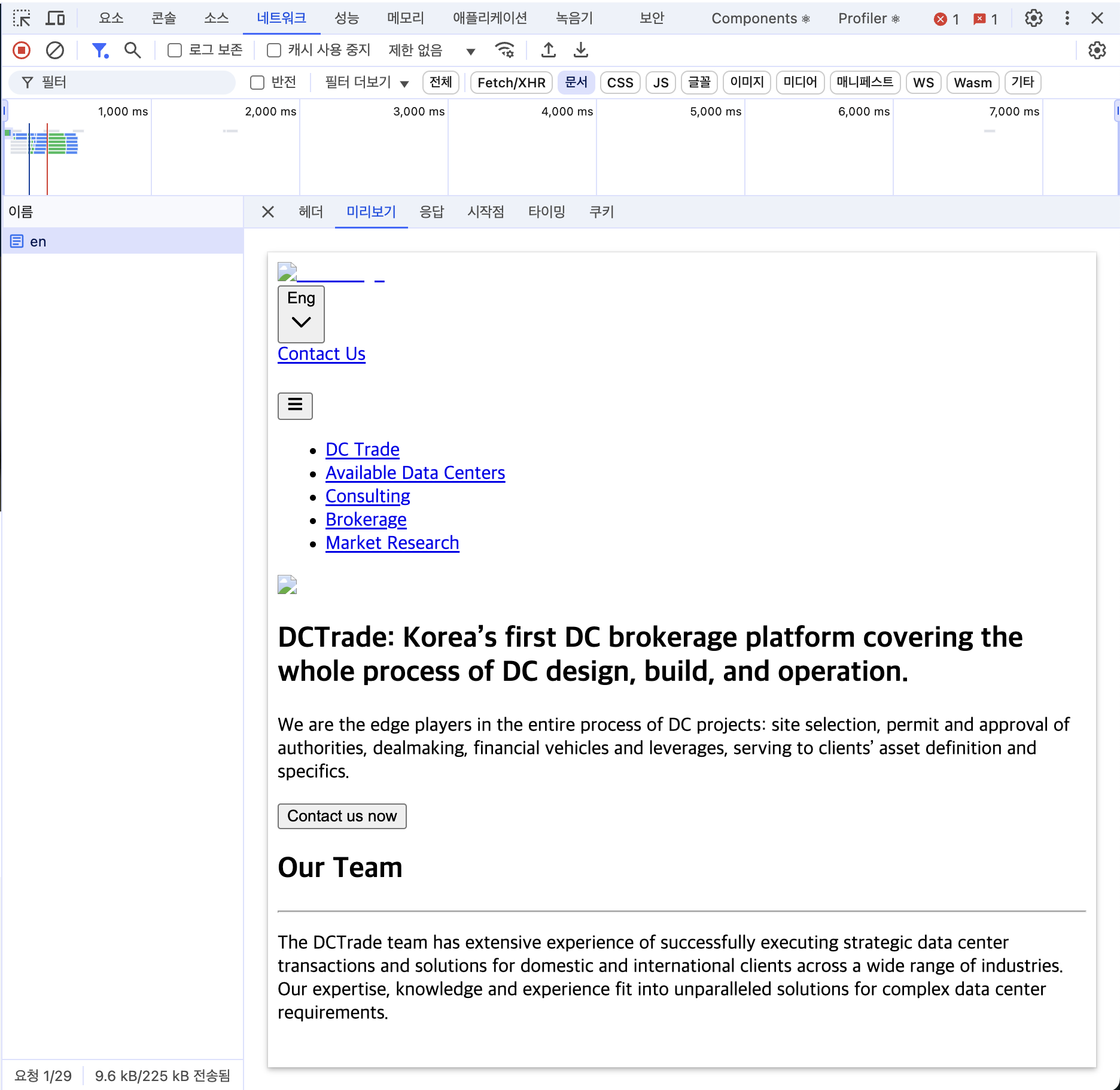Enable the 로그 보존 checkbox

point(175,50)
